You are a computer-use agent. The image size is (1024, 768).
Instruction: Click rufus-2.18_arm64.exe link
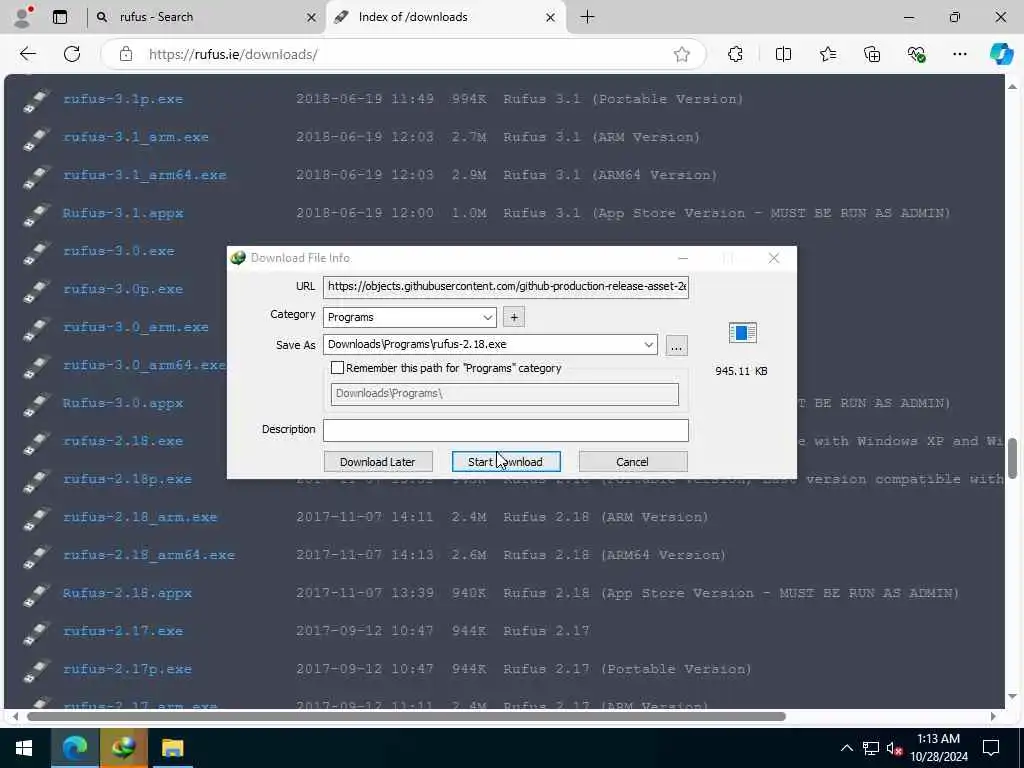(x=149, y=555)
